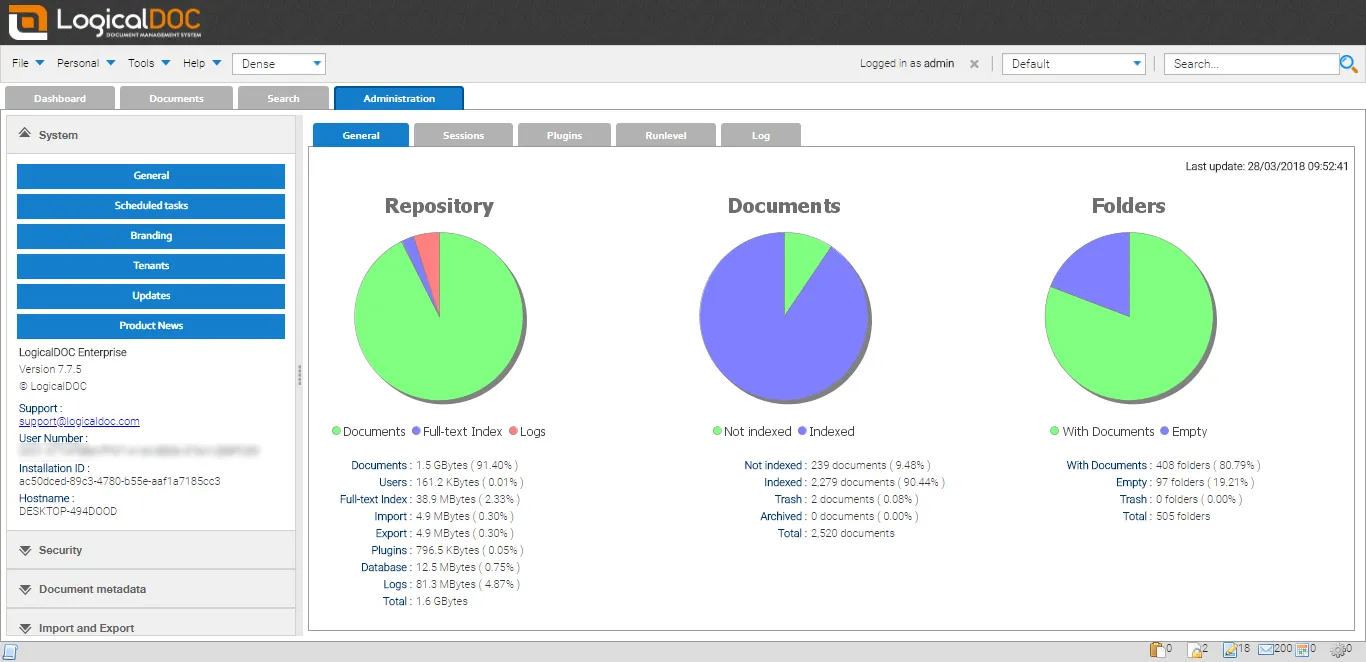
Task: Click the calendar events icon
Action: pos(1301,650)
